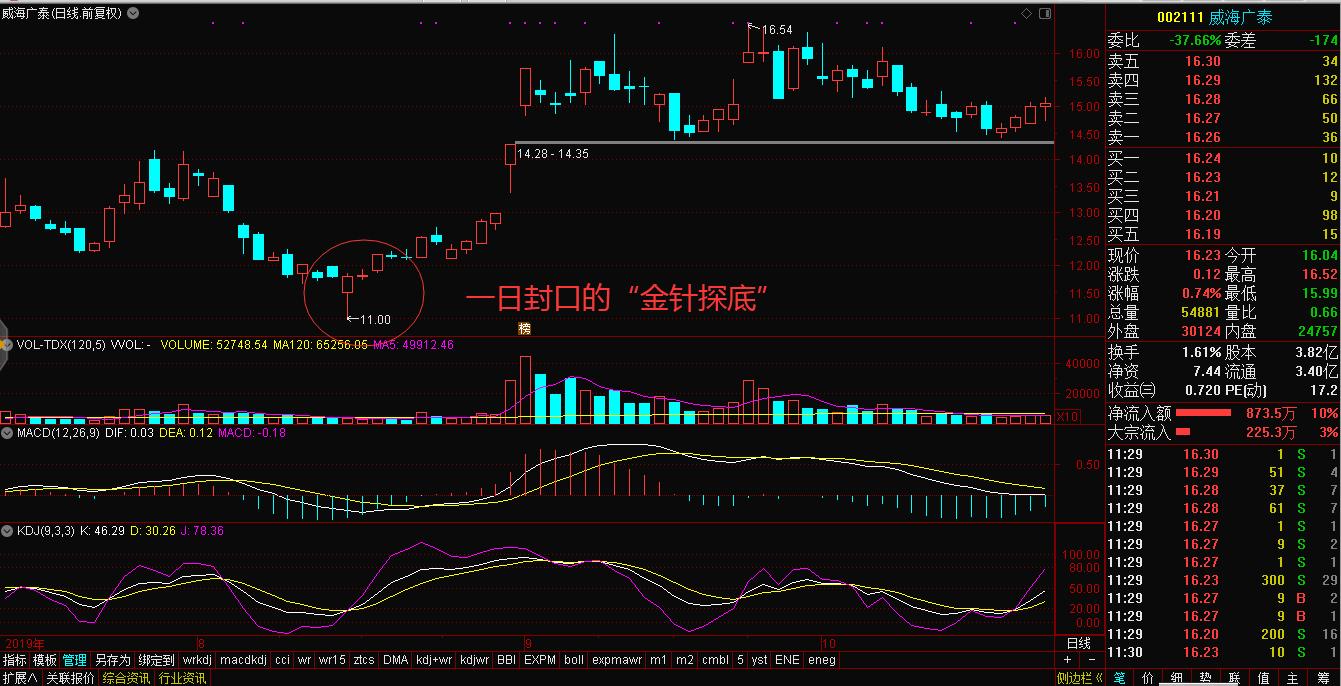Toggle the boll indicator
Screen dimensions: 1341x686
(573, 660)
